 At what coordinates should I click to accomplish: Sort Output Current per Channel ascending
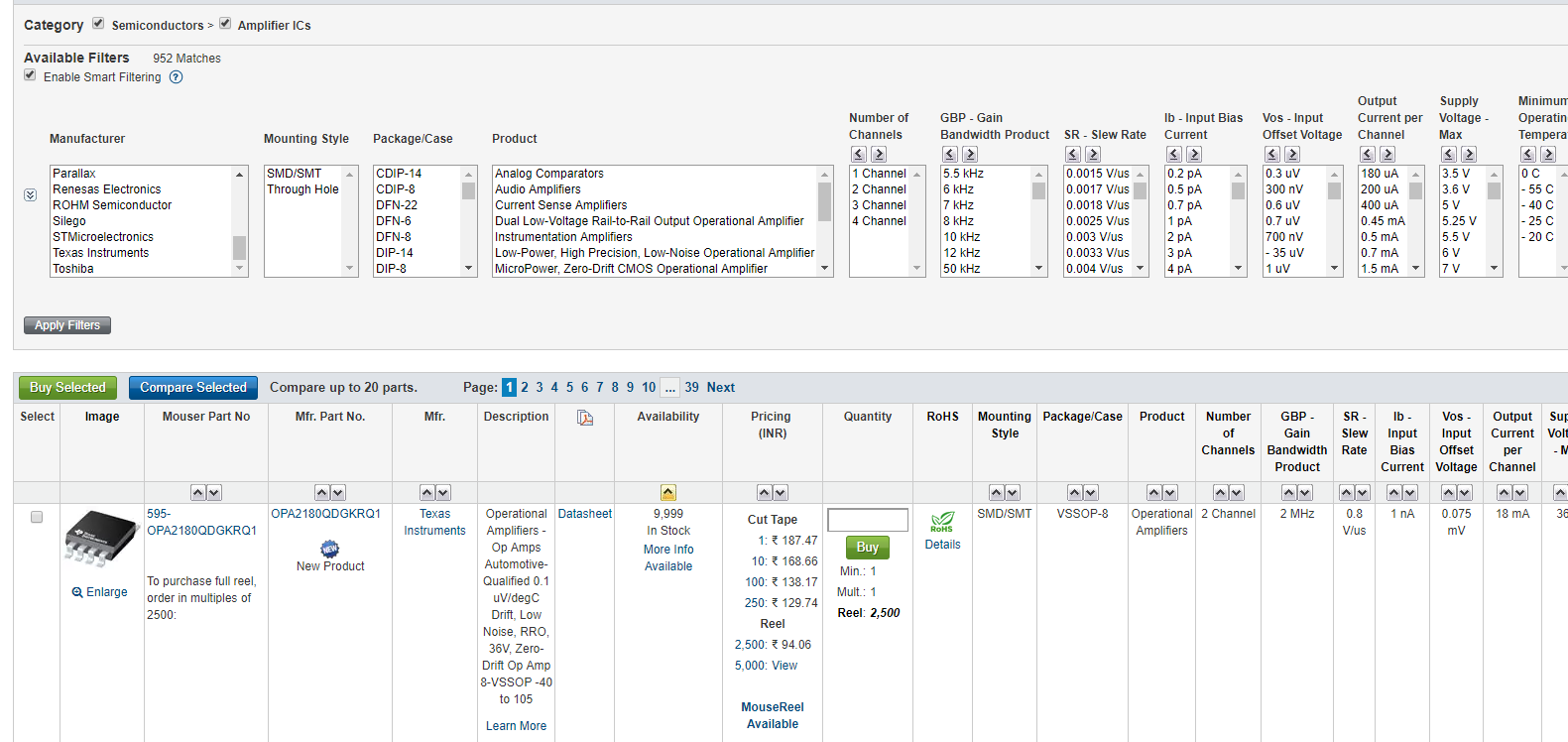[1505, 493]
